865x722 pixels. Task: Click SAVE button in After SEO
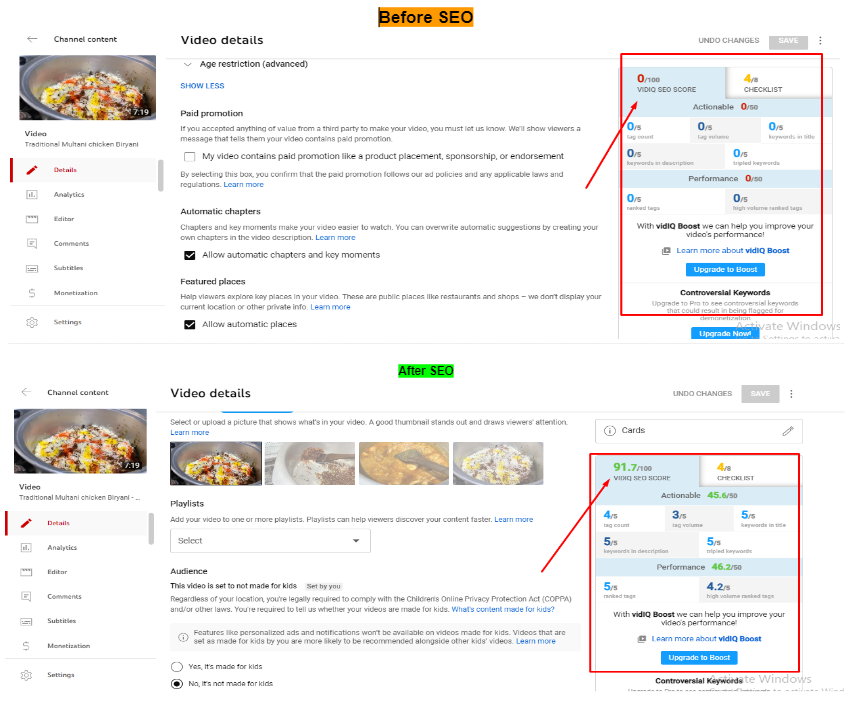click(760, 394)
